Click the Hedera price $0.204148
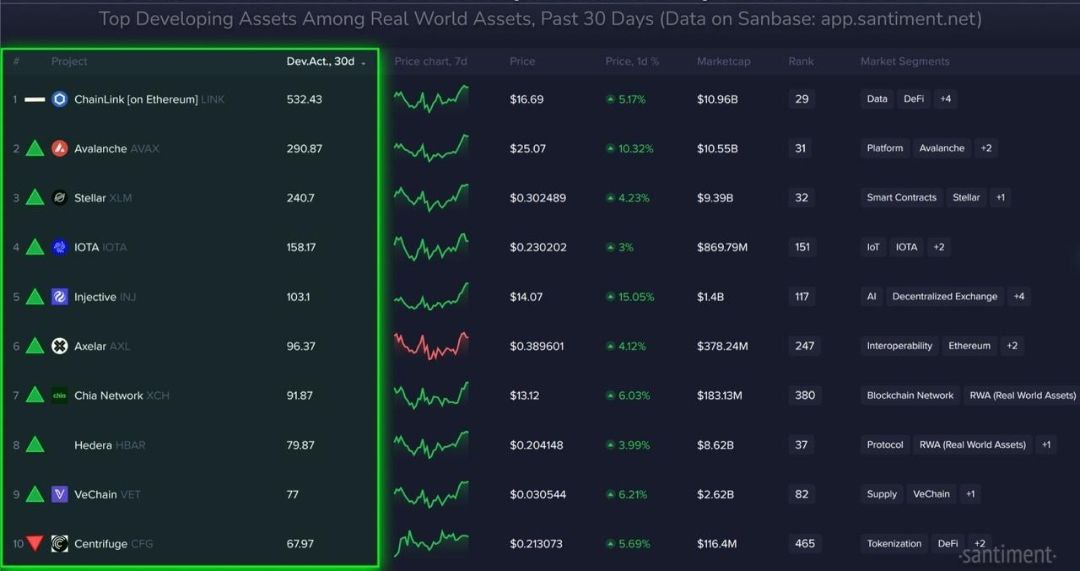The image size is (1080, 571). 537,445
